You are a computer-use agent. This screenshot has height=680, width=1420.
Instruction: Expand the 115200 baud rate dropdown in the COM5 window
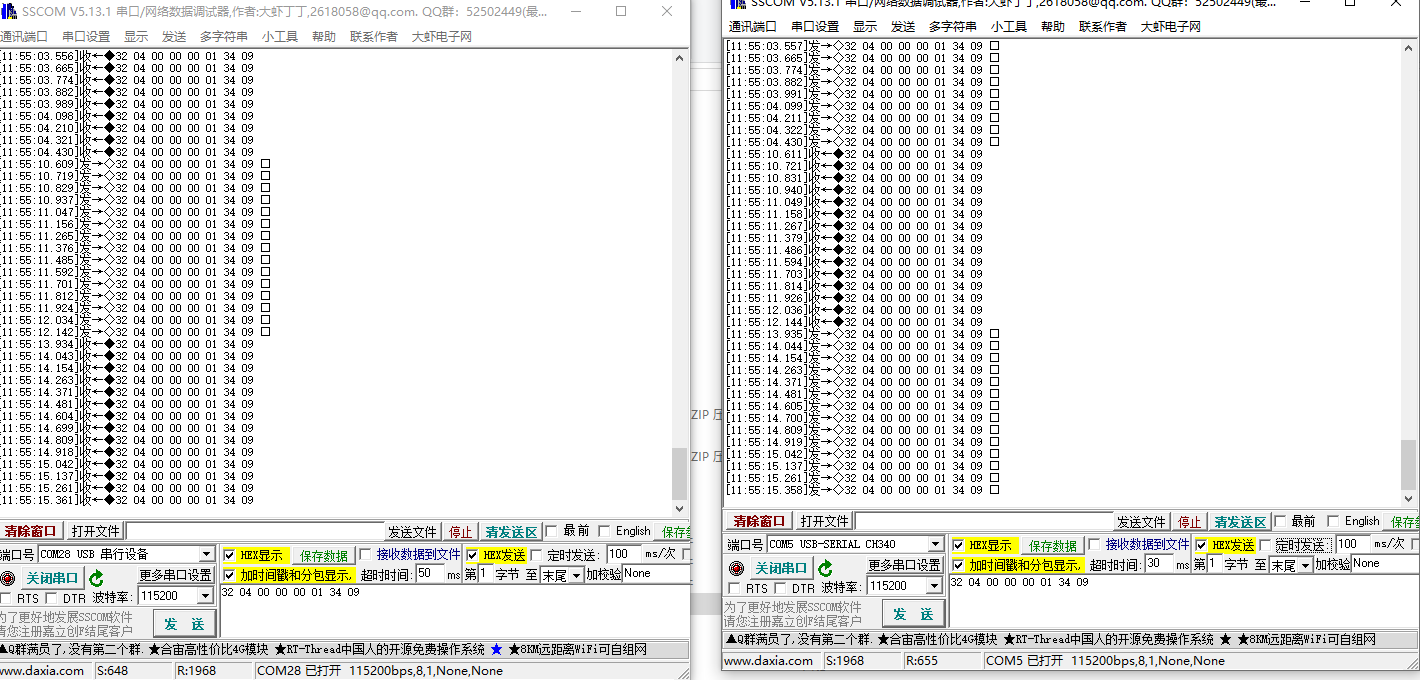tap(934, 586)
